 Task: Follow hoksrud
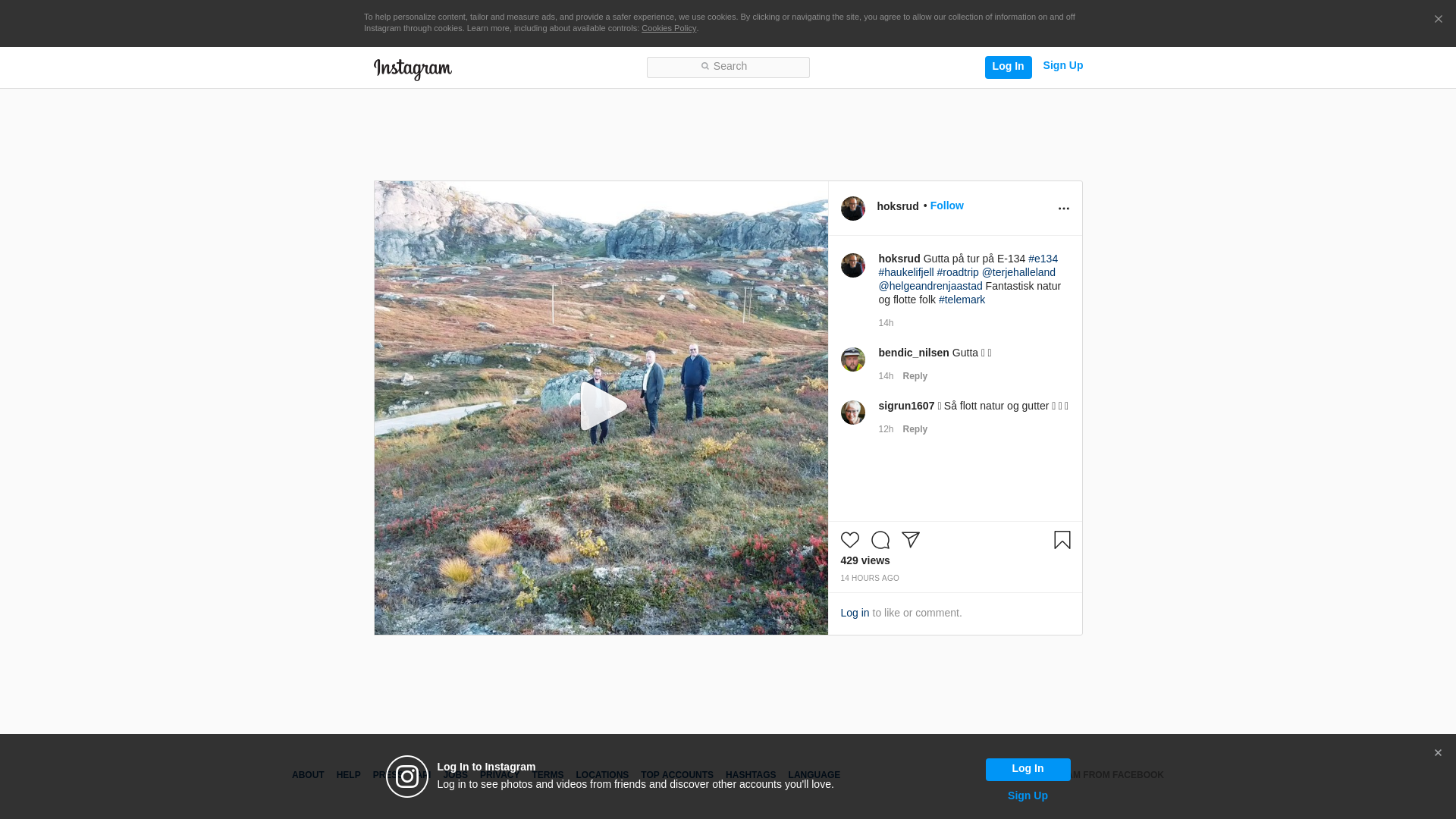pos(946,206)
